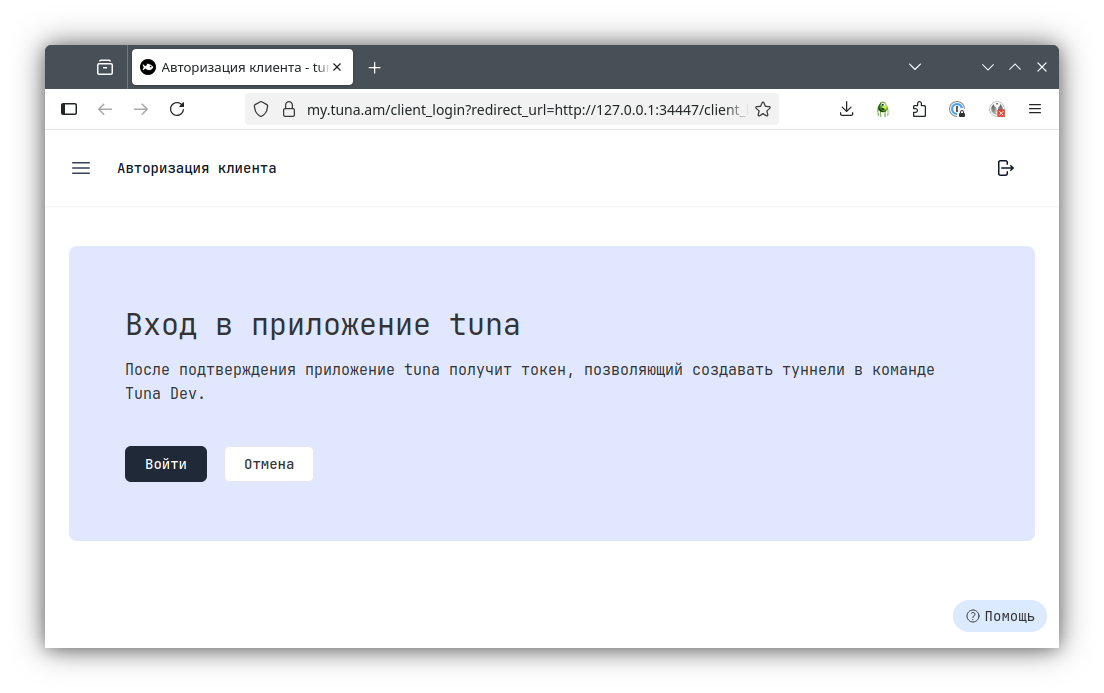Open the Firefox application menu
The width and height of the screenshot is (1104, 693).
pos(1035,109)
